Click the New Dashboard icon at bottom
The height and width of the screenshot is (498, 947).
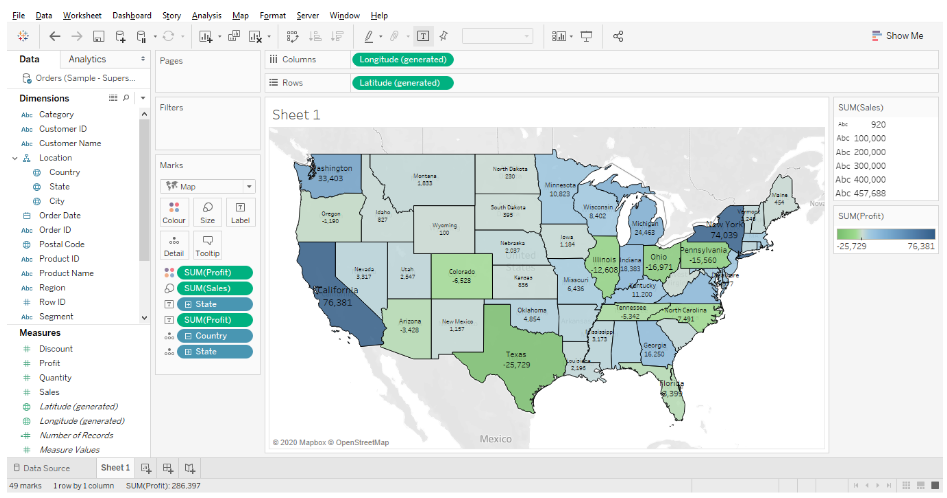pyautogui.click(x=168, y=468)
